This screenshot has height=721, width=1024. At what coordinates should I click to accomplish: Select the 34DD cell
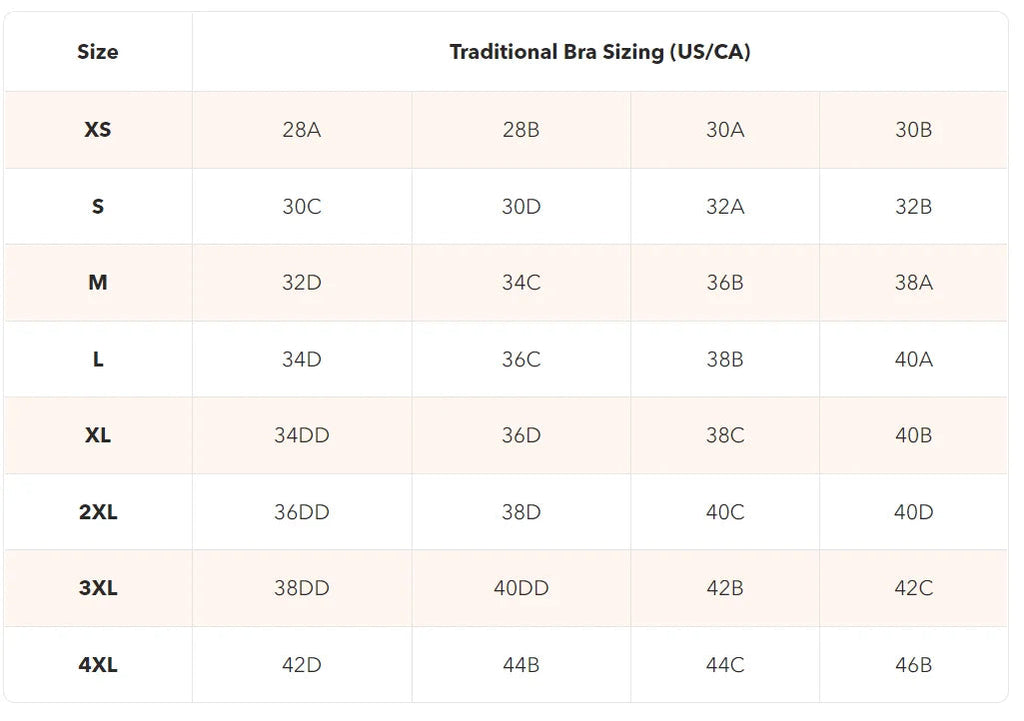pyautogui.click(x=302, y=436)
